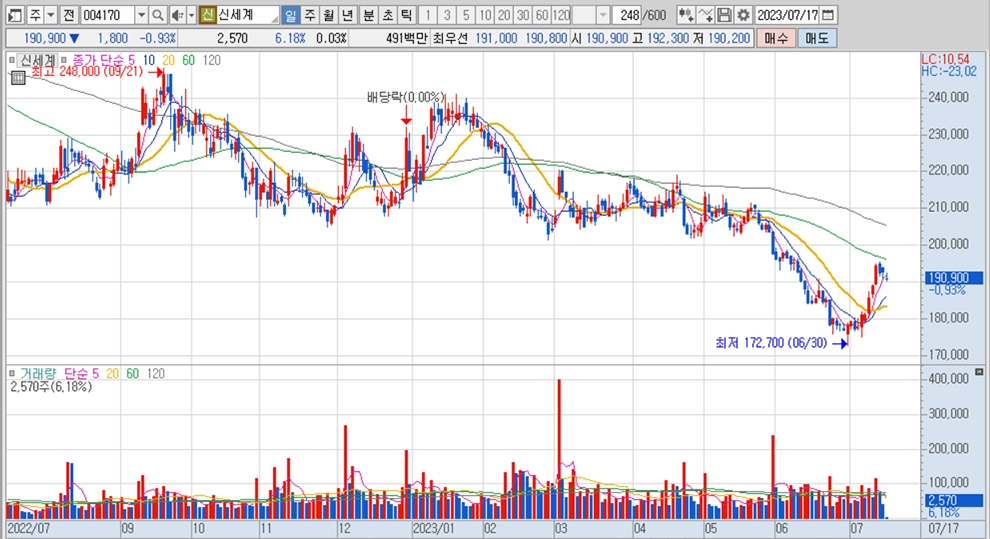Toggle the side panel layout icon
The height and width of the screenshot is (539, 990).
(15, 15)
